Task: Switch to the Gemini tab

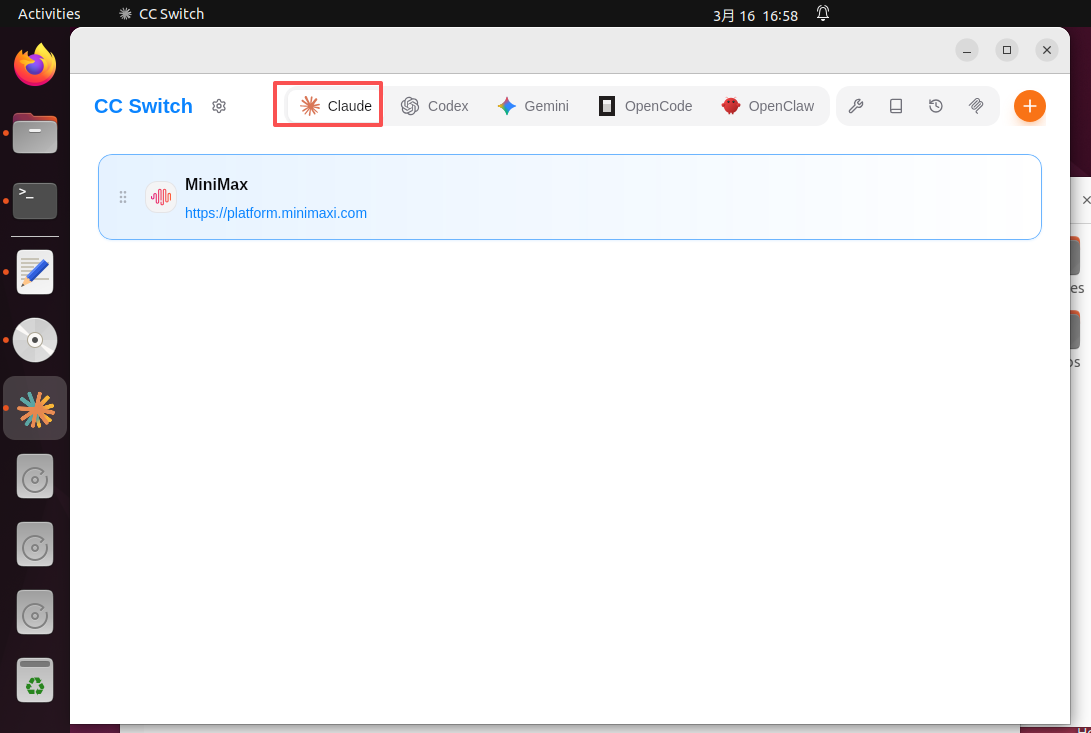Action: [533, 106]
